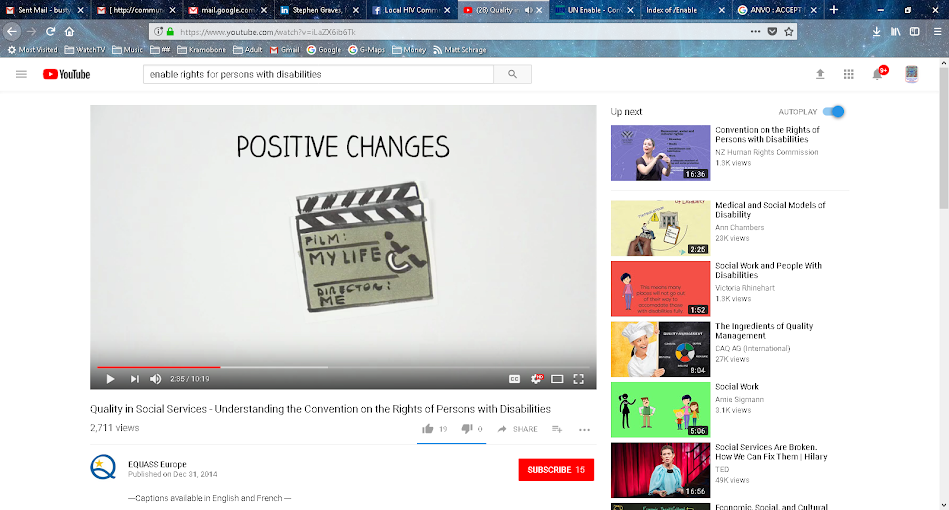Open the YouTube apps grid

point(849,74)
